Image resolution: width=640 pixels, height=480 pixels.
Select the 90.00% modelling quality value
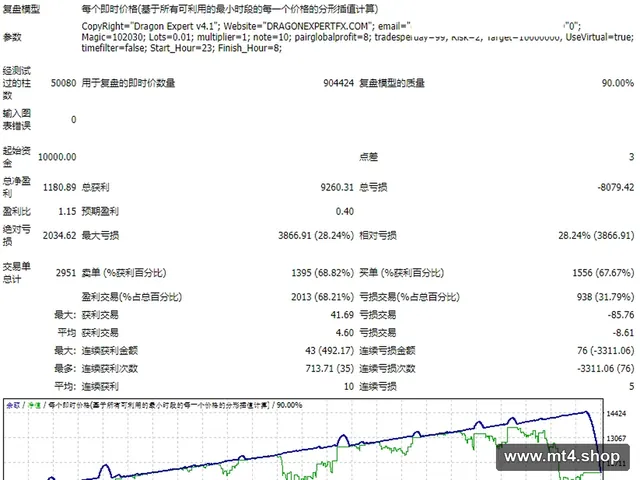click(x=618, y=83)
